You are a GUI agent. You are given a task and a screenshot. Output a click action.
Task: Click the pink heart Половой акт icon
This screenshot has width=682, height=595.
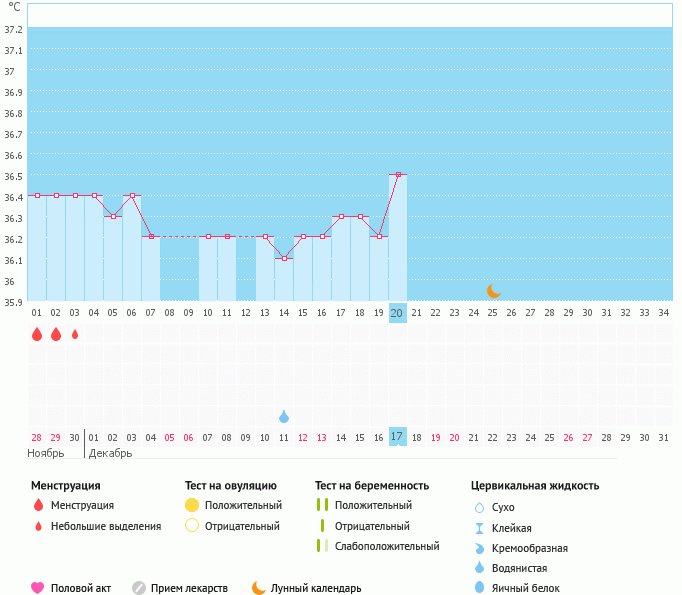[38, 588]
